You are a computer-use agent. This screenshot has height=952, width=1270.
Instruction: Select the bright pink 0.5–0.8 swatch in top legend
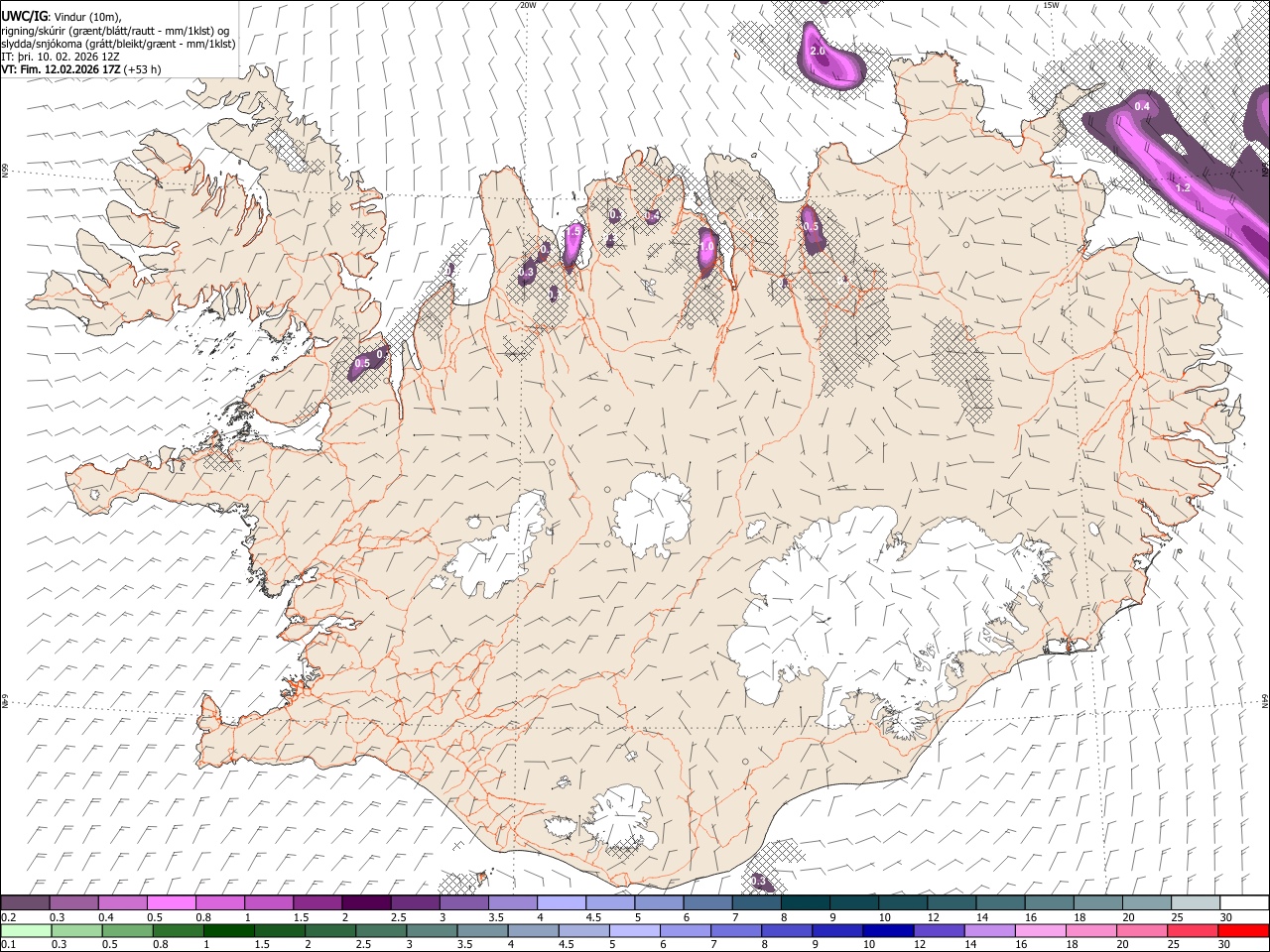(173, 902)
